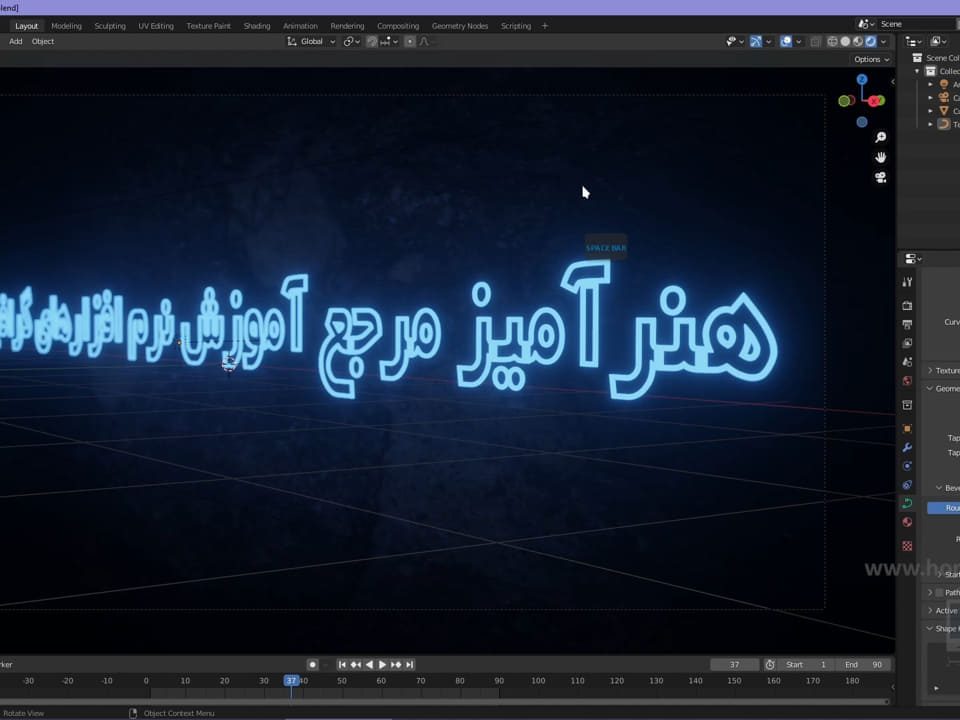The image size is (960, 720).
Task: Open the Scene properties tab
Action: 907,362
